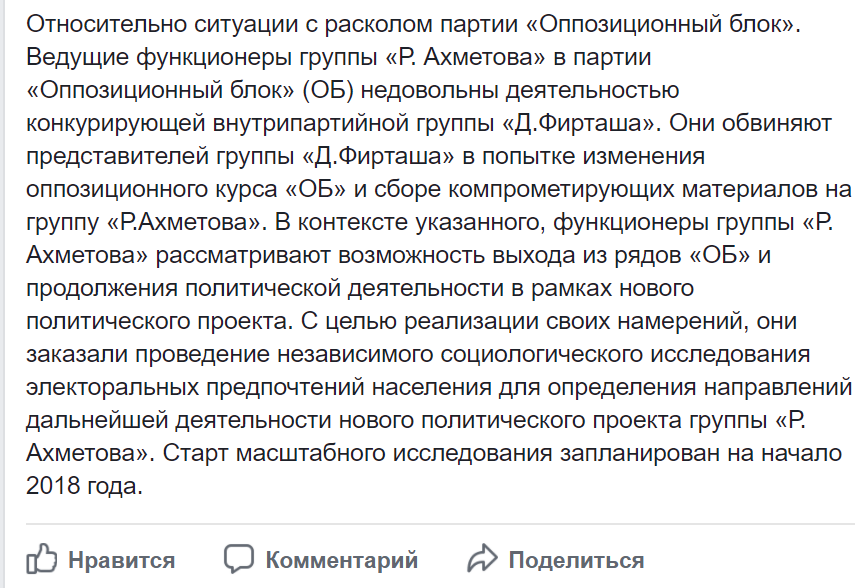The width and height of the screenshot is (857, 588).
Task: Click «2018 года» ending the post
Action: 84,486
